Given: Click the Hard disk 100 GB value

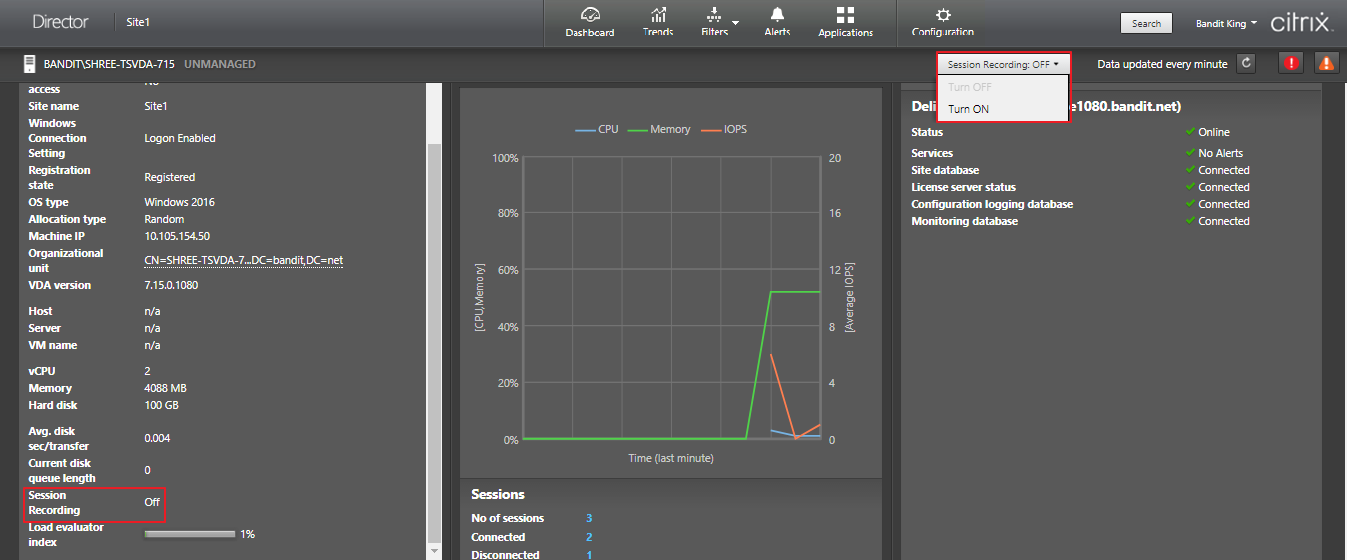Looking at the screenshot, I should click(x=161, y=405).
